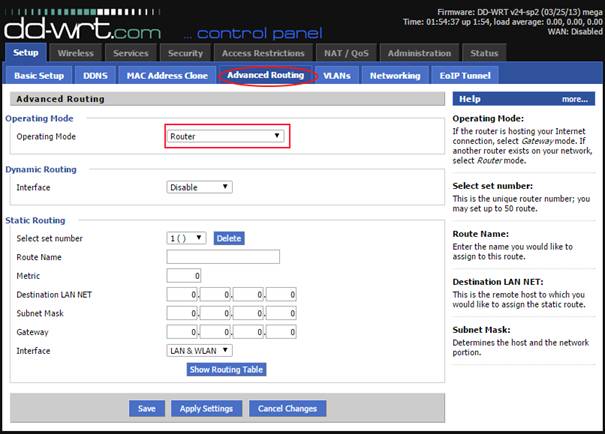This screenshot has width=605, height=434.
Task: Open the Administration tab
Action: pyautogui.click(x=419, y=53)
